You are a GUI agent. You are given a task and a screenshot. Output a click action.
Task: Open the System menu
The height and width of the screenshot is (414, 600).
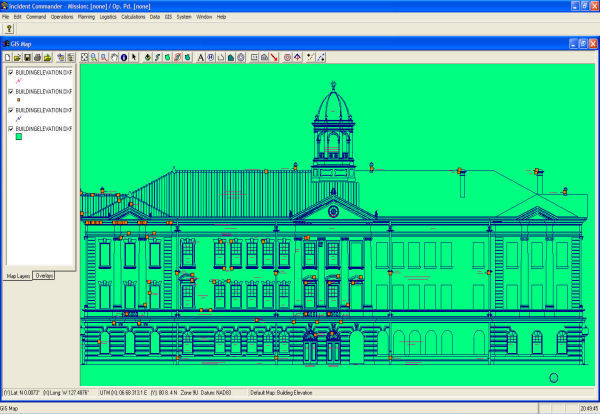point(184,17)
